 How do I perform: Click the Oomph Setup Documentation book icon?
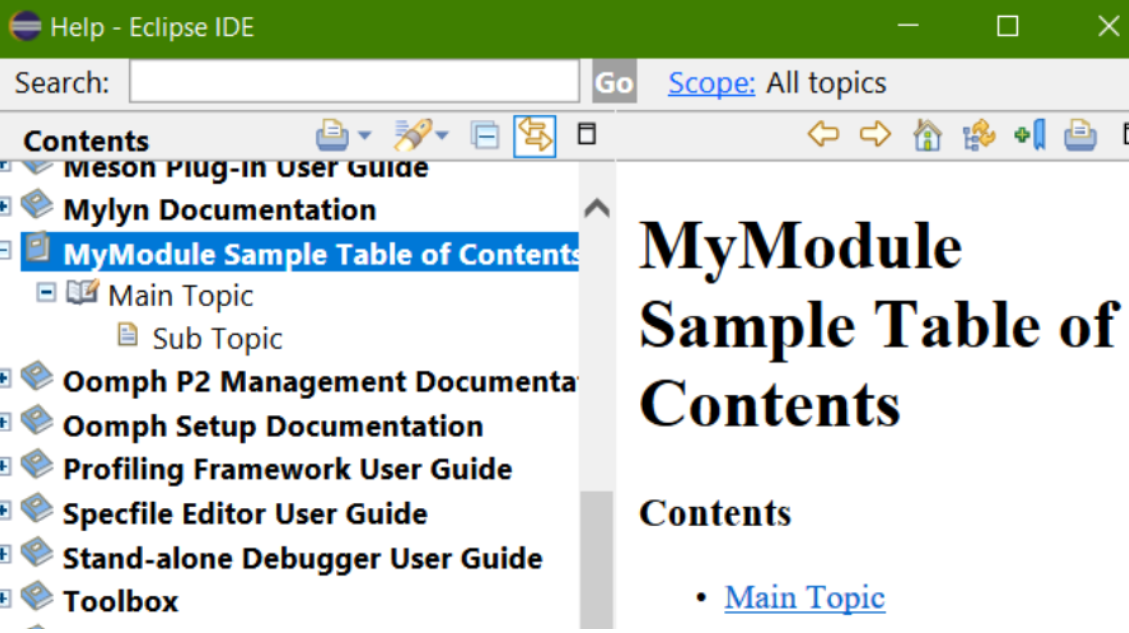coord(37,421)
